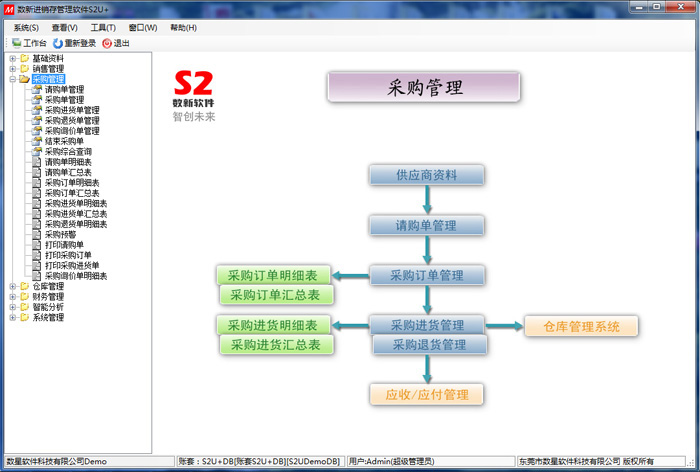This screenshot has height=472, width=700.
Task: Click the icon beside 采购综合查询
Action: [37, 151]
